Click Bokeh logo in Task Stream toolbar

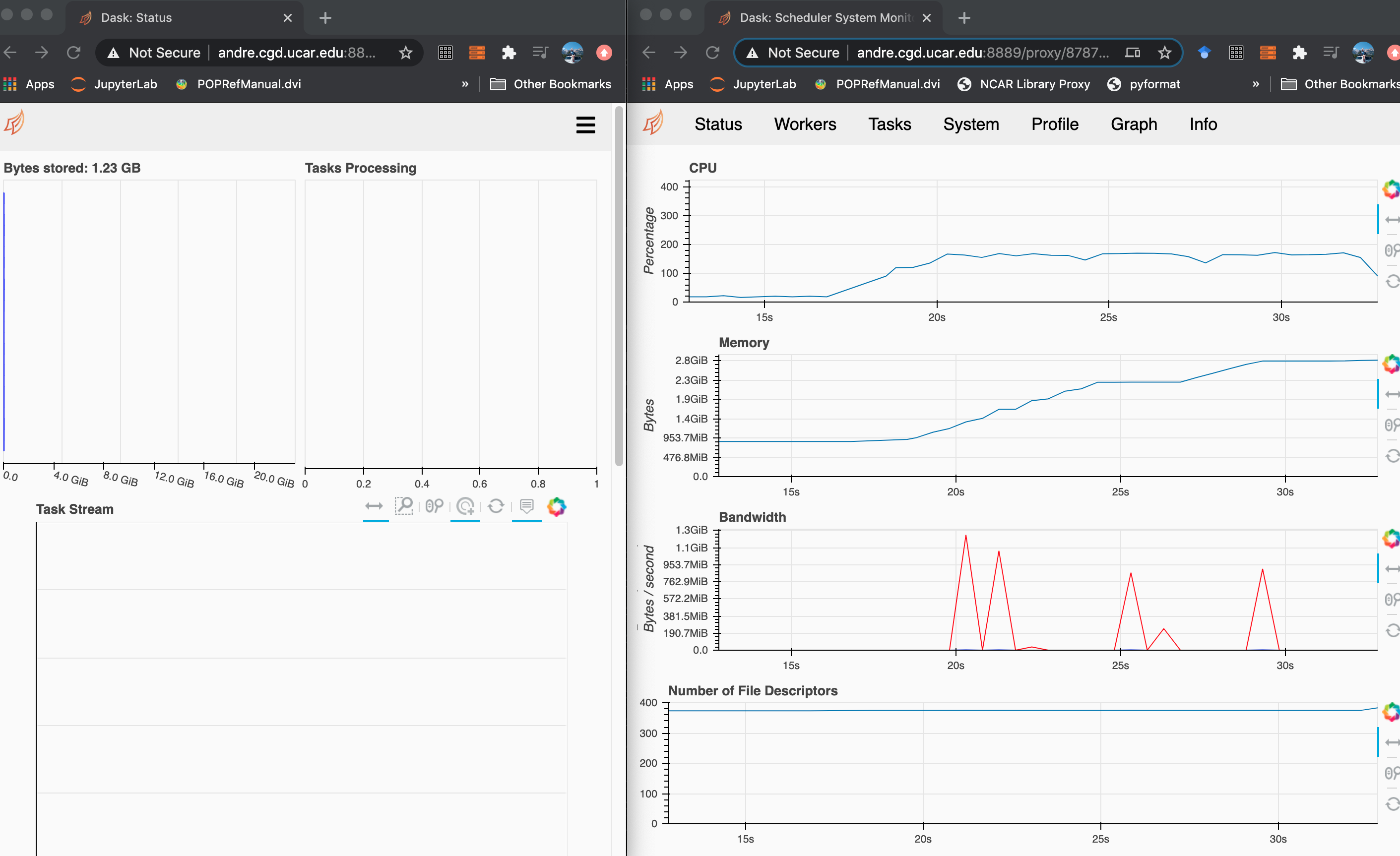[x=557, y=506]
